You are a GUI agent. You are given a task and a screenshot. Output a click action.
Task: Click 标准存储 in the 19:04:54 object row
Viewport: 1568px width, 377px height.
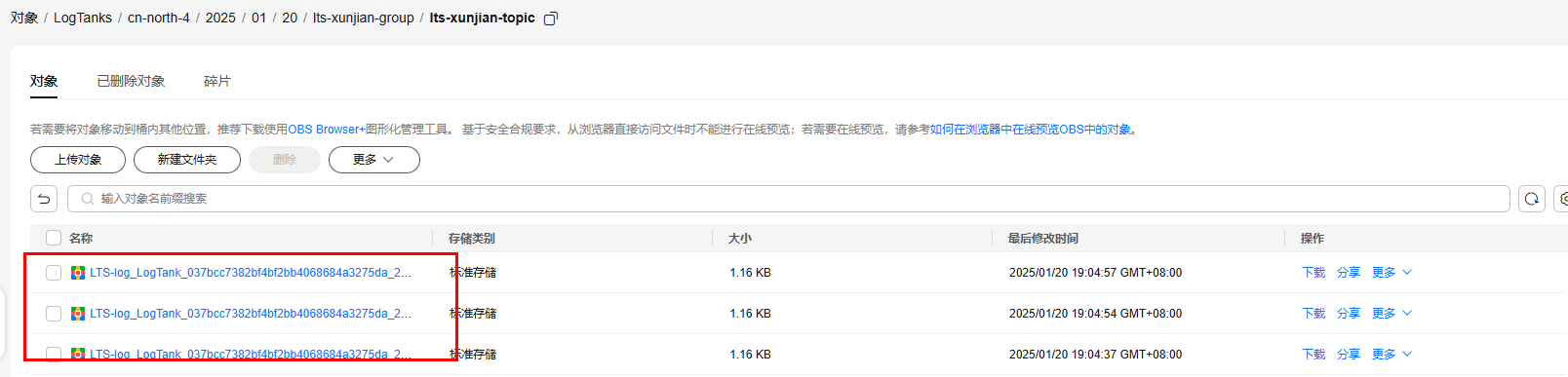click(473, 314)
